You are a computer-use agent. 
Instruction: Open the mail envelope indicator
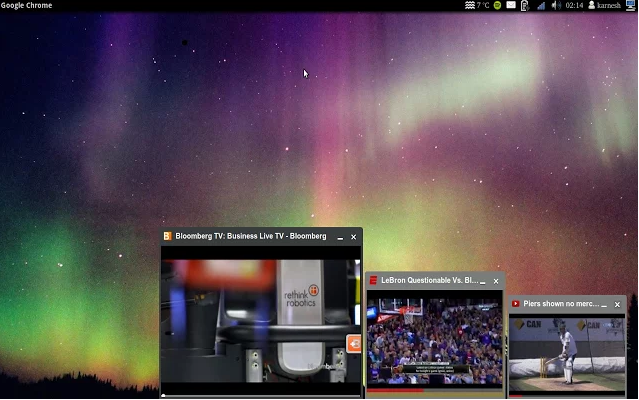click(511, 5)
